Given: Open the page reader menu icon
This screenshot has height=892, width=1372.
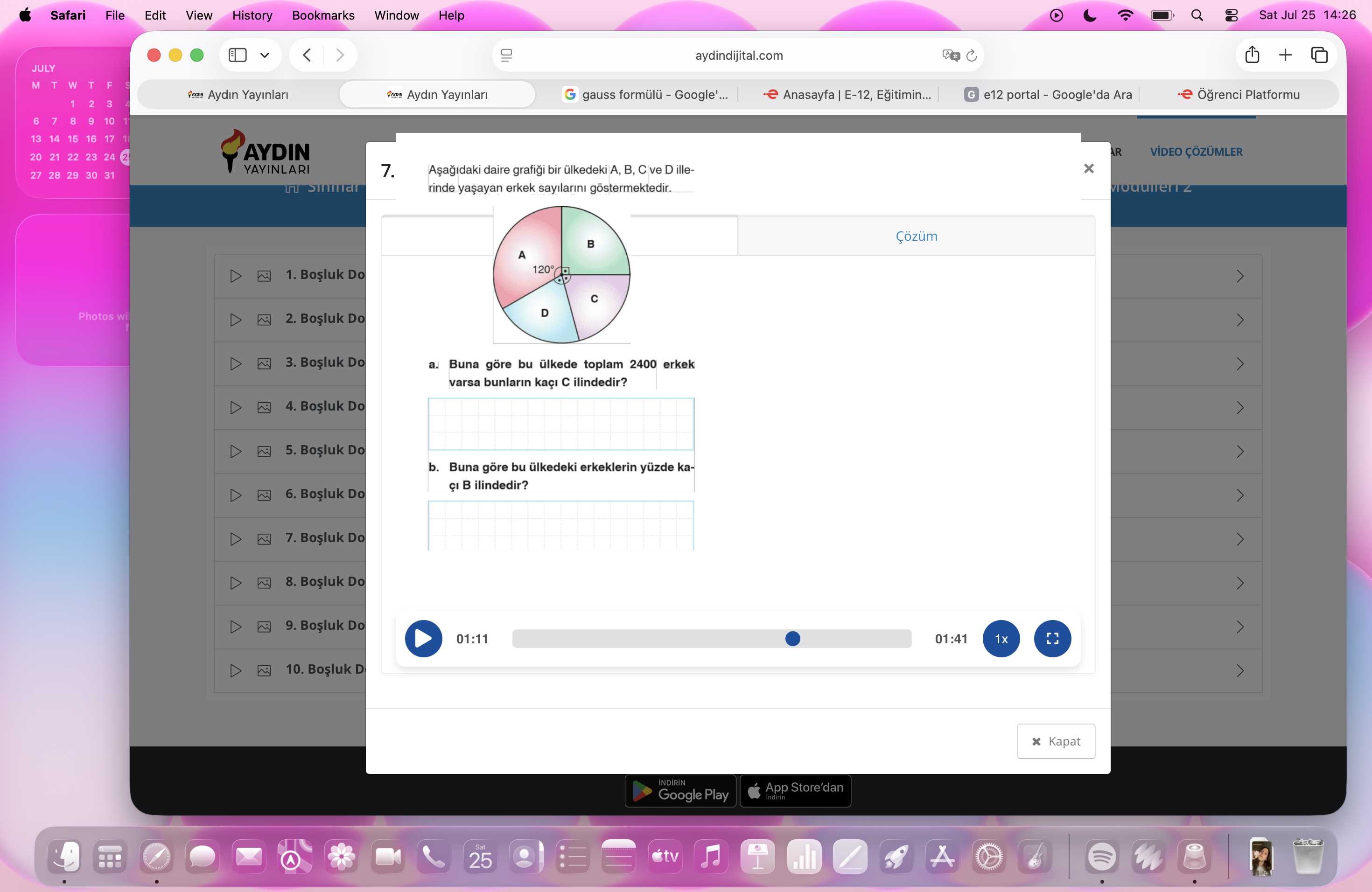Looking at the screenshot, I should point(506,56).
